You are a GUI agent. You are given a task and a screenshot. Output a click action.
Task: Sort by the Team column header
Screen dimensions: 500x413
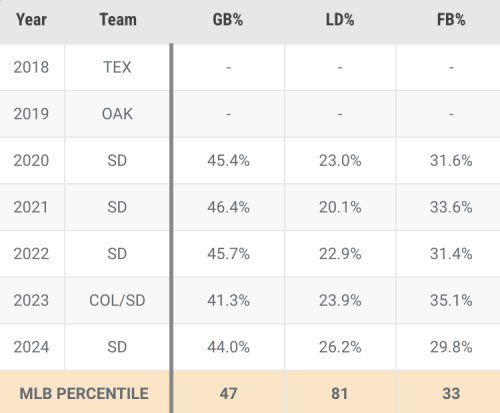118,19
